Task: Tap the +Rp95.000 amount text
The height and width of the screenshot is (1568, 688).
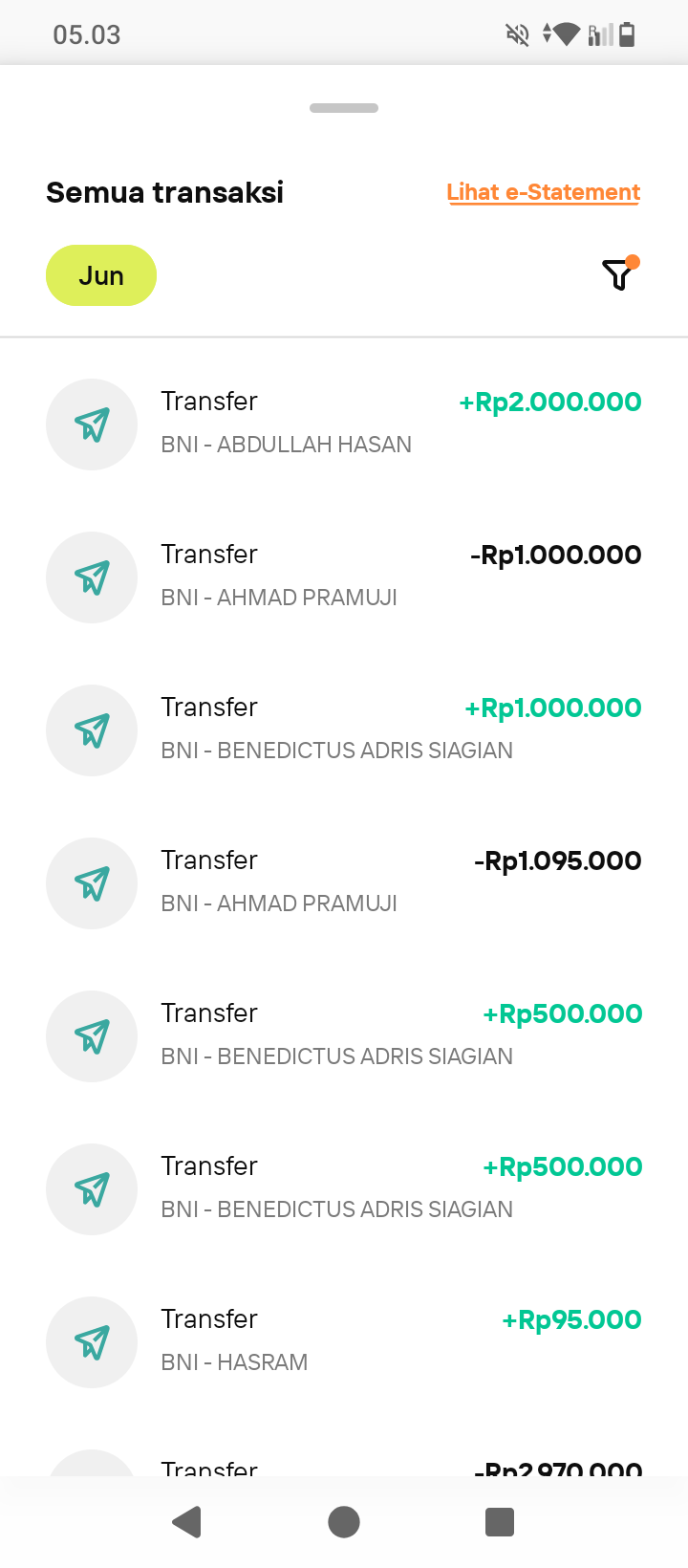Action: [571, 1319]
